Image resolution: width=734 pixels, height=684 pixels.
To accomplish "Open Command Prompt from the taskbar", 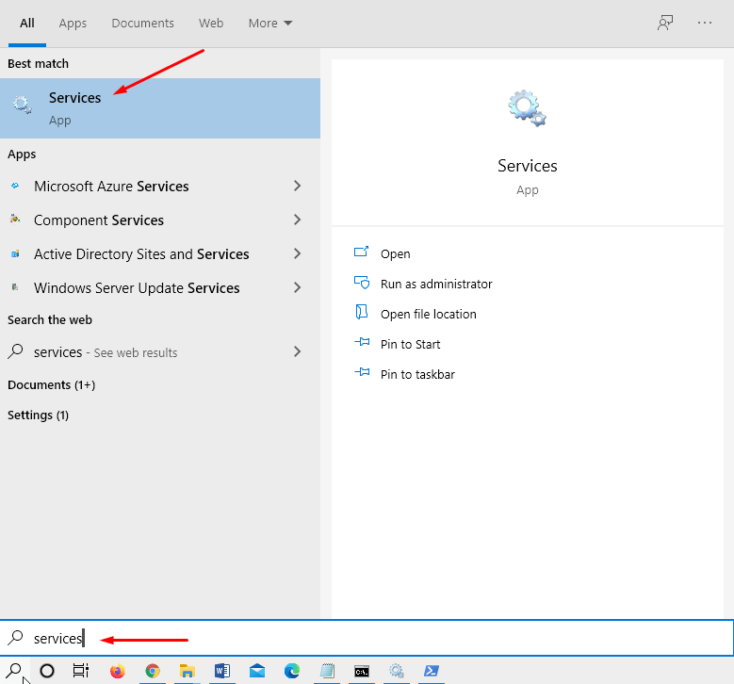I will [x=361, y=672].
